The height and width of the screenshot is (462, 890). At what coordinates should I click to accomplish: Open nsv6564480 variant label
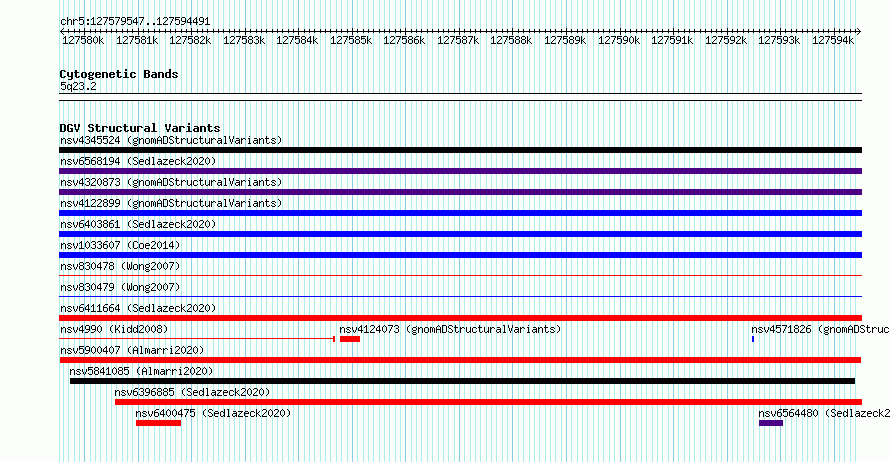tap(824, 413)
